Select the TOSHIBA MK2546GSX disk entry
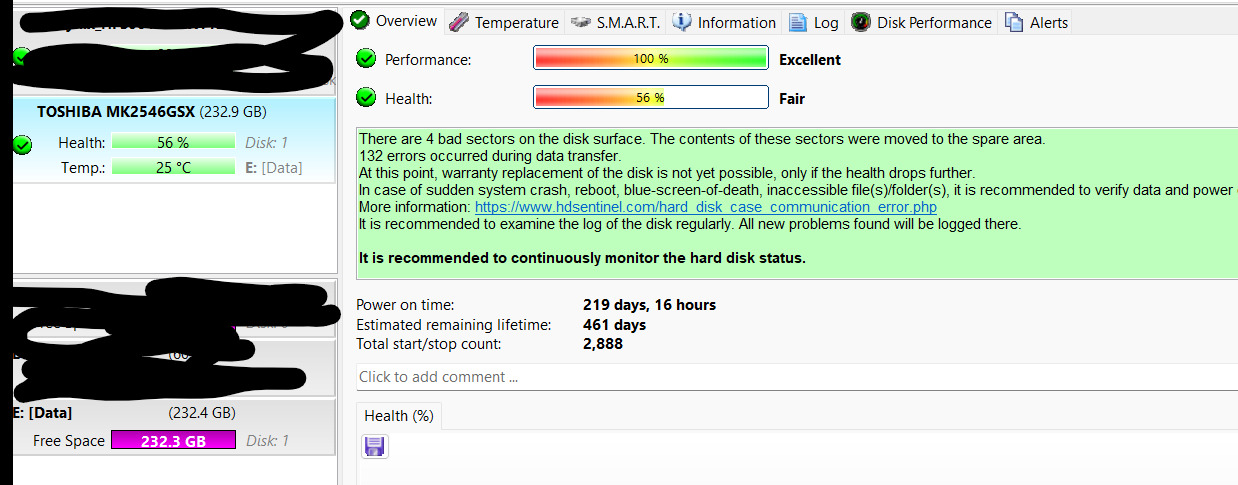The width and height of the screenshot is (1238, 485). pyautogui.click(x=152, y=112)
